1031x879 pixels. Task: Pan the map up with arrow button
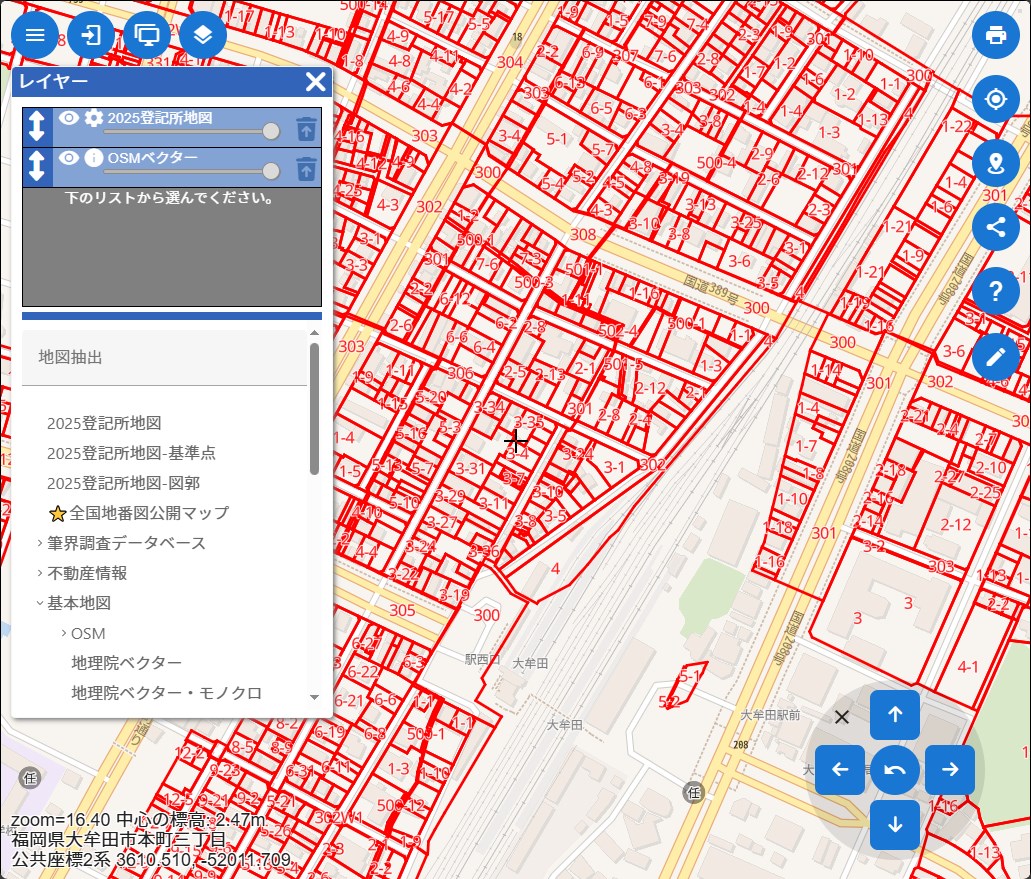[x=895, y=714]
